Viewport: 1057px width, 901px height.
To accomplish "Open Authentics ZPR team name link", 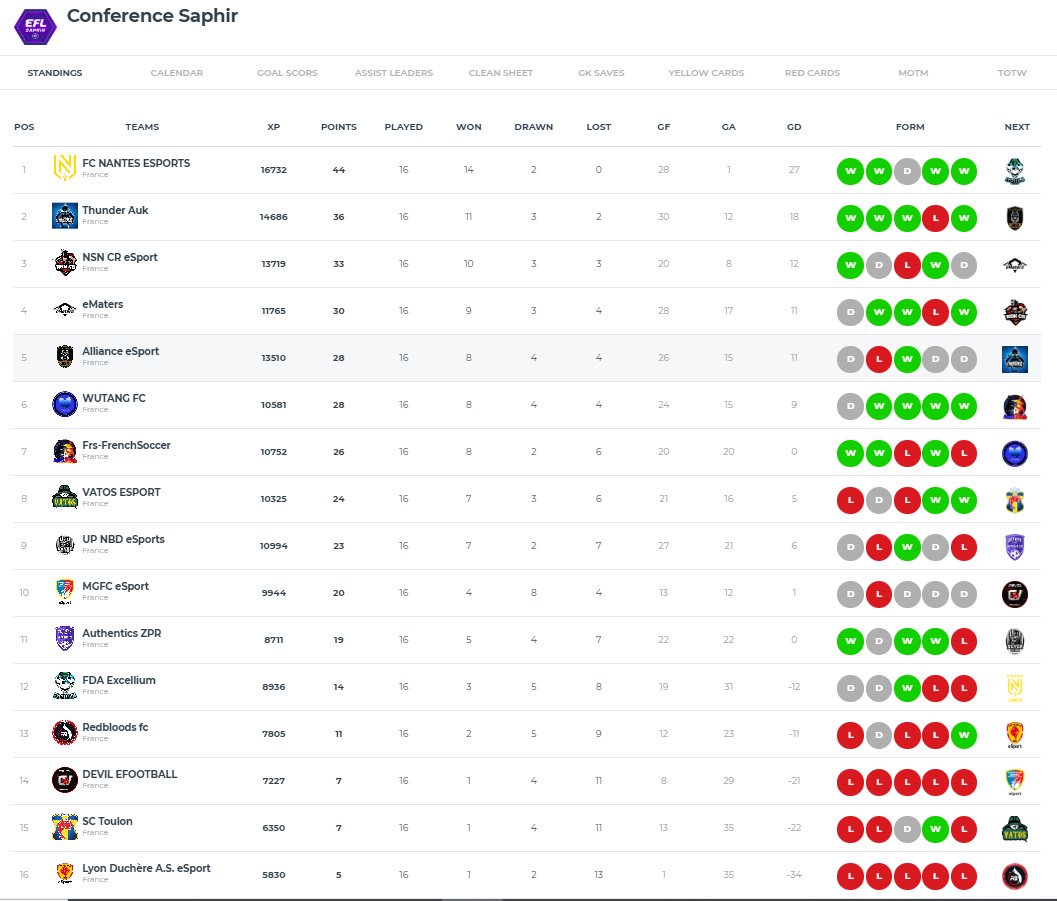I will point(122,633).
